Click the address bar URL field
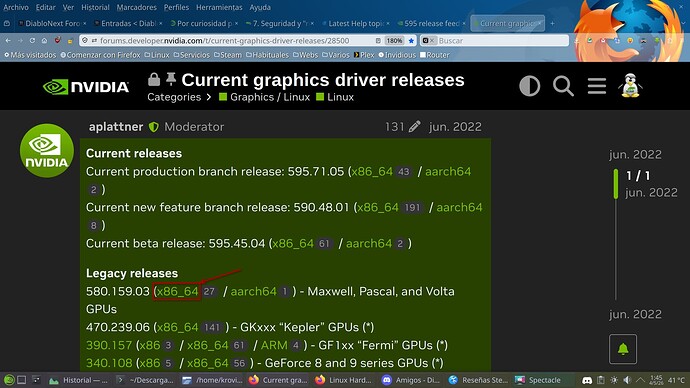Screen dimensions: 690x388 [x=224, y=40]
